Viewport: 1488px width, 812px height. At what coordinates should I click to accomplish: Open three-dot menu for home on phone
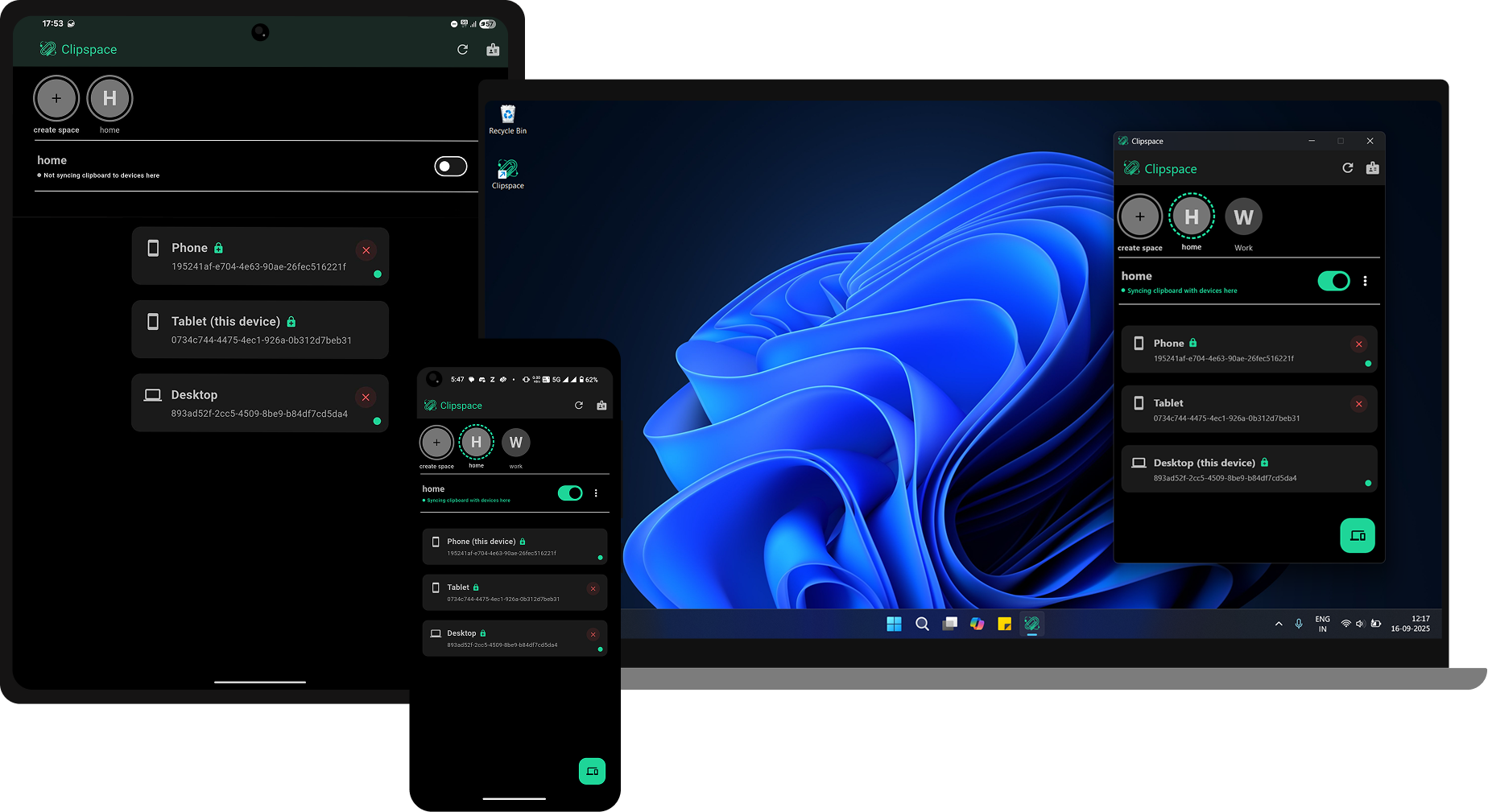click(596, 493)
